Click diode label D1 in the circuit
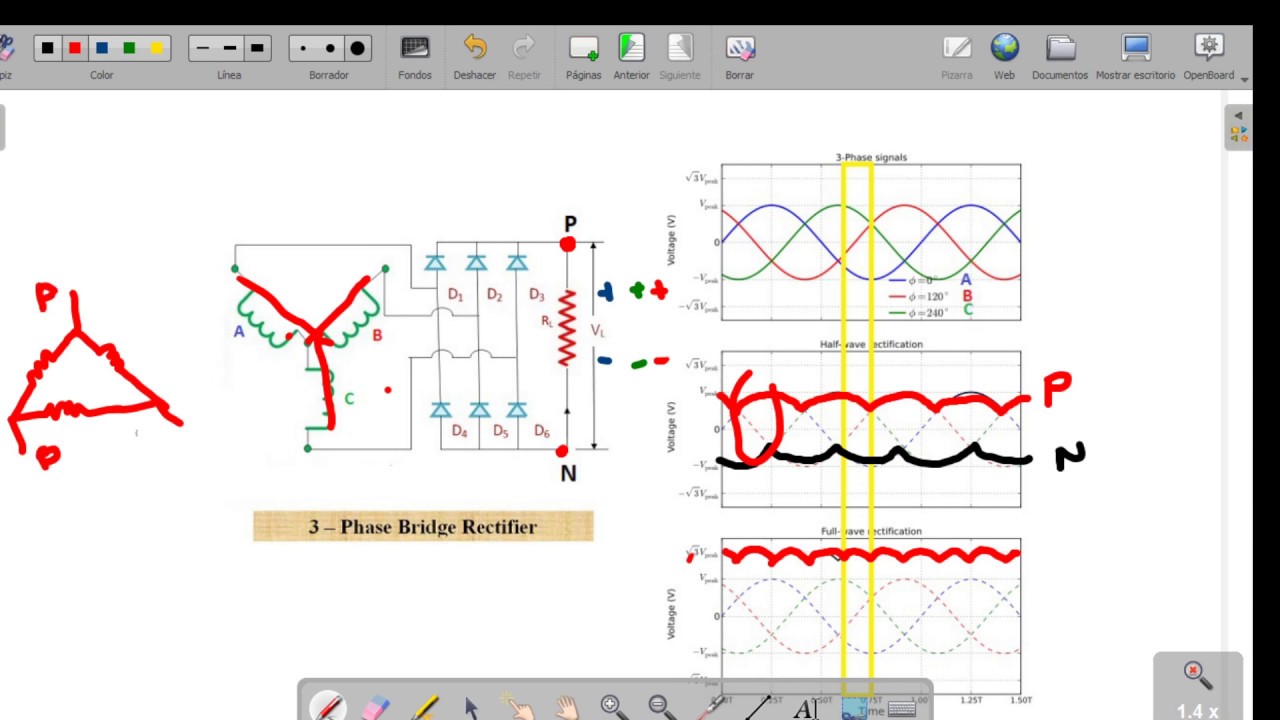 (x=456, y=295)
